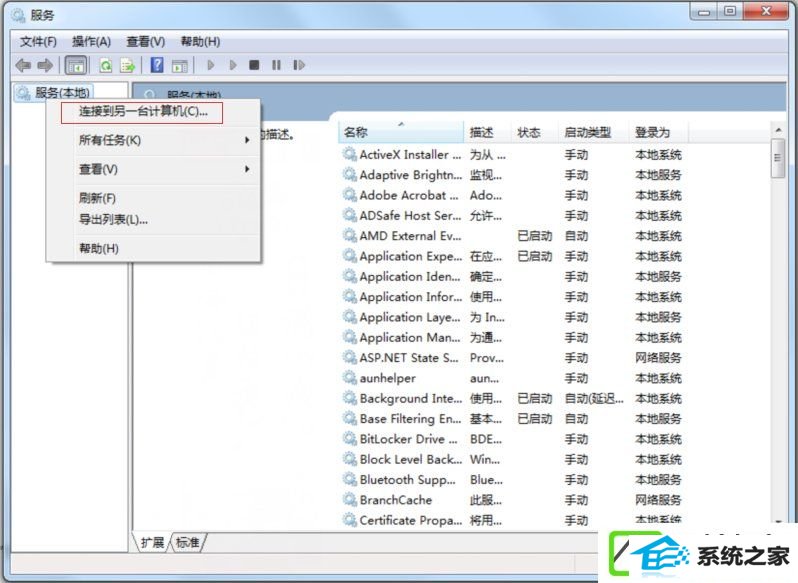The width and height of the screenshot is (798, 583).
Task: Click the Export list toolbar icon
Action: 127,65
